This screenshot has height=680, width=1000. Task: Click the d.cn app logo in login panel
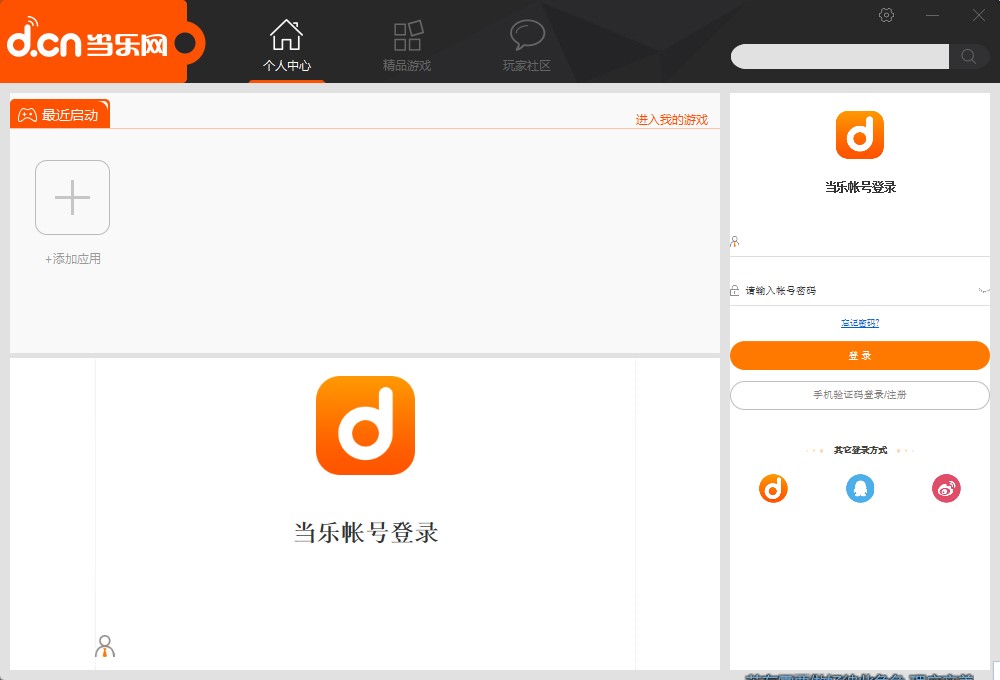860,135
